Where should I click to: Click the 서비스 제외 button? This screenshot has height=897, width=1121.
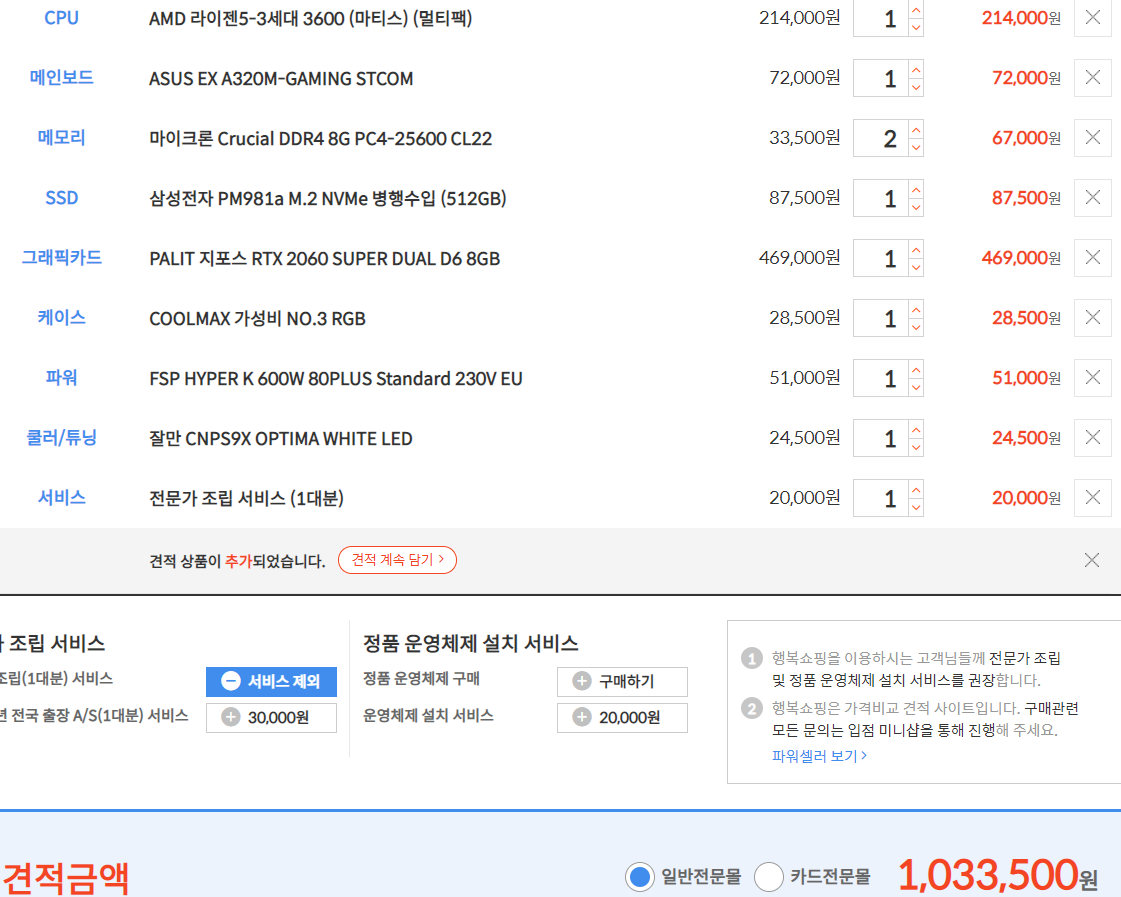click(271, 681)
